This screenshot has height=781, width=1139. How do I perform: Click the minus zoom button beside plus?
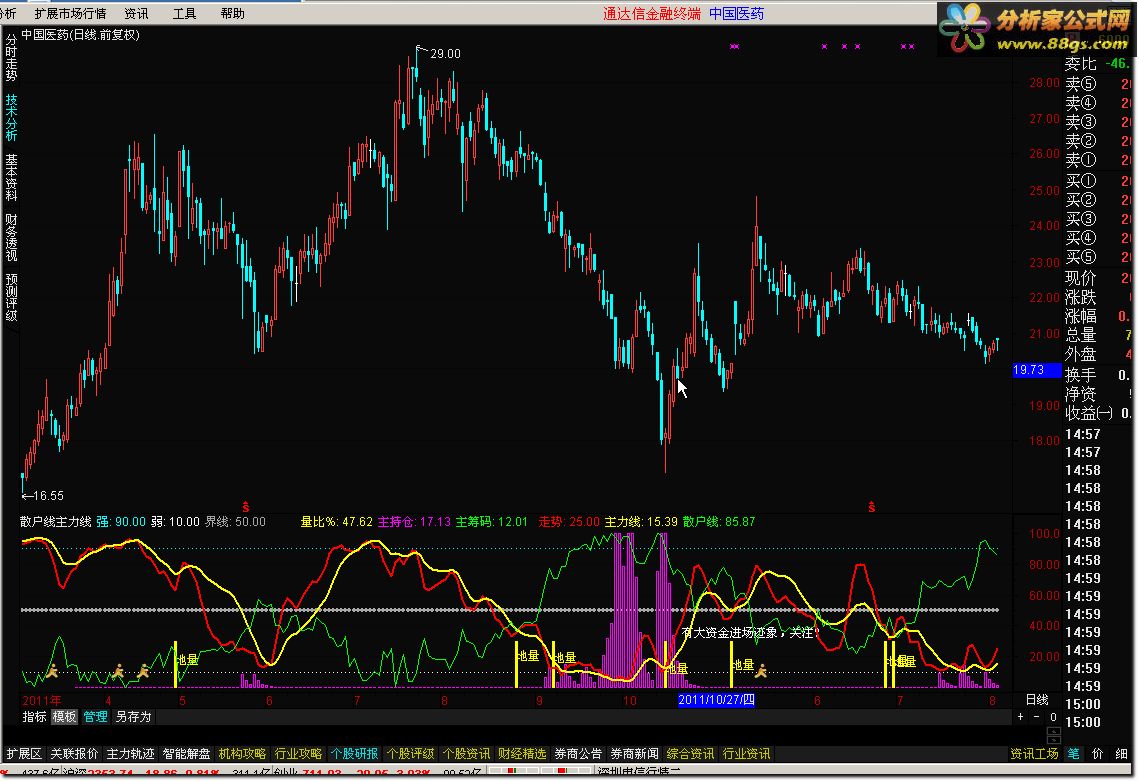point(1037,717)
